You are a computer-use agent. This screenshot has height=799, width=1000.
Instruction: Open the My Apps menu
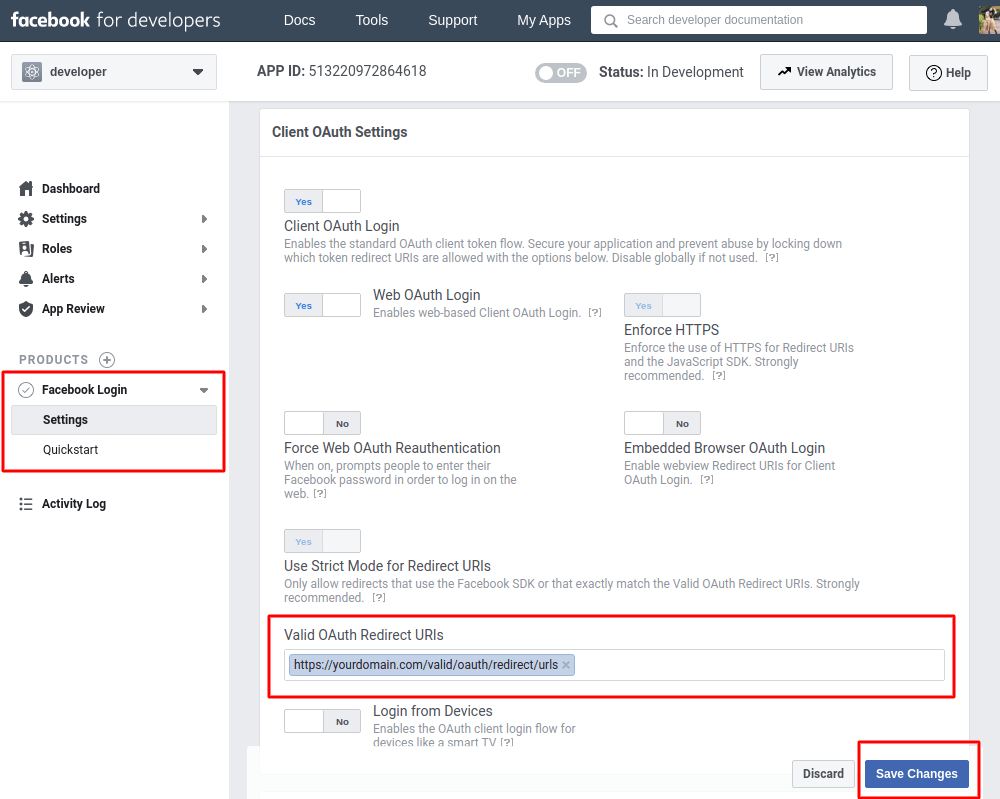(x=543, y=19)
